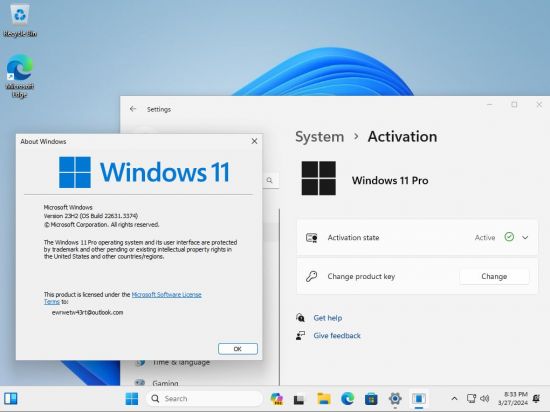550x412 pixels.
Task: Open the Get help link
Action: point(328,318)
